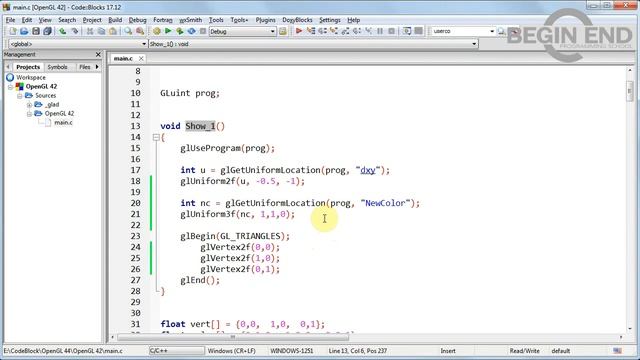This screenshot has height=360, width=640.
Task: Click the Run to cursor debug icon
Action: tap(311, 31)
